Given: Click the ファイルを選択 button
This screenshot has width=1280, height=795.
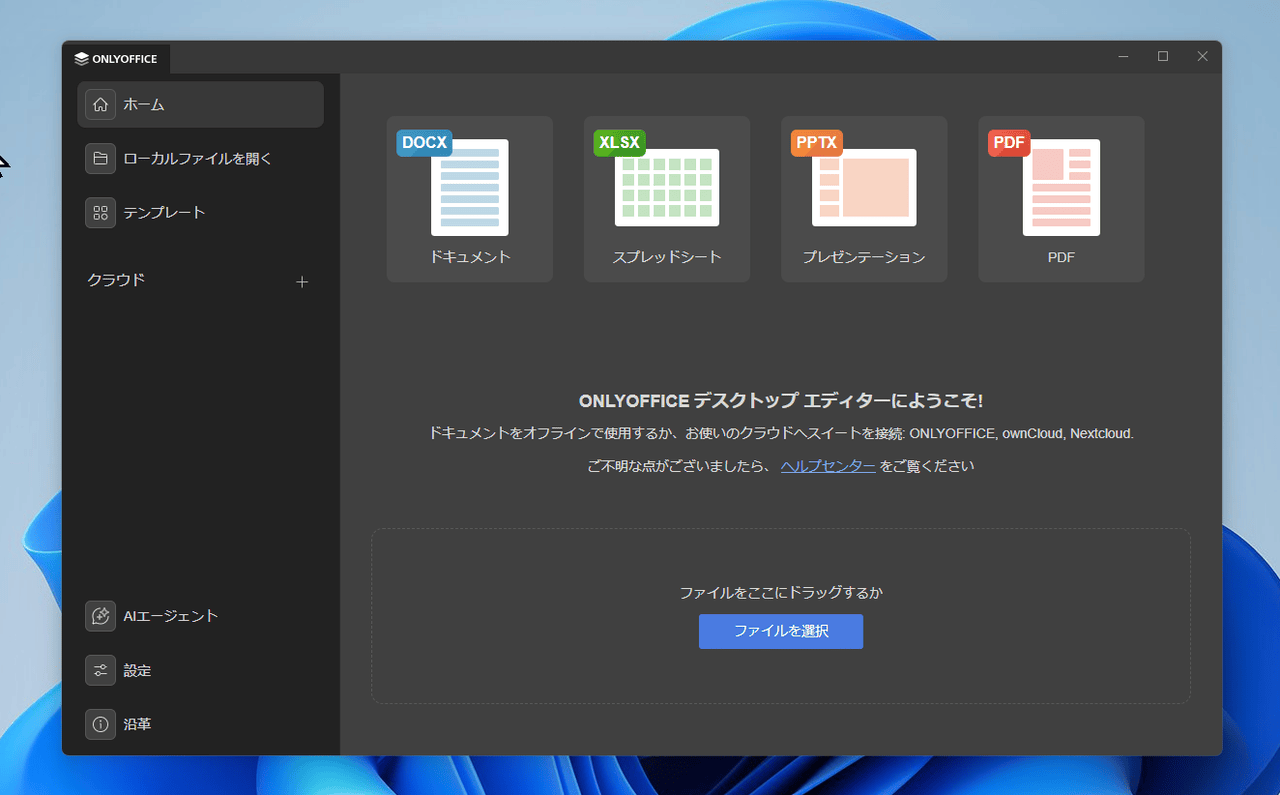Looking at the screenshot, I should (x=781, y=632).
